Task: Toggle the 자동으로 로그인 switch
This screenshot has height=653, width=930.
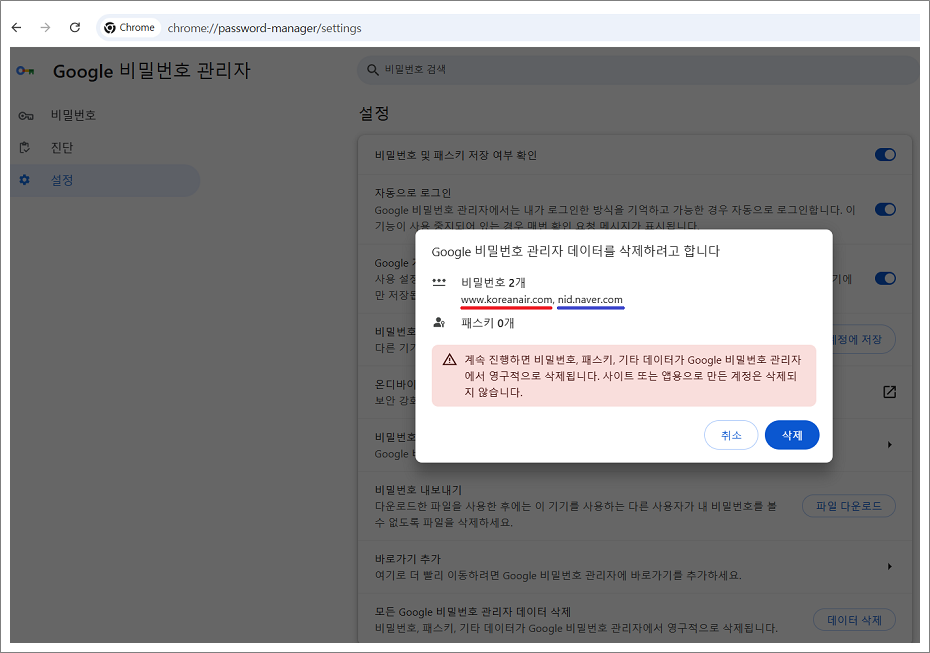Action: (885, 209)
